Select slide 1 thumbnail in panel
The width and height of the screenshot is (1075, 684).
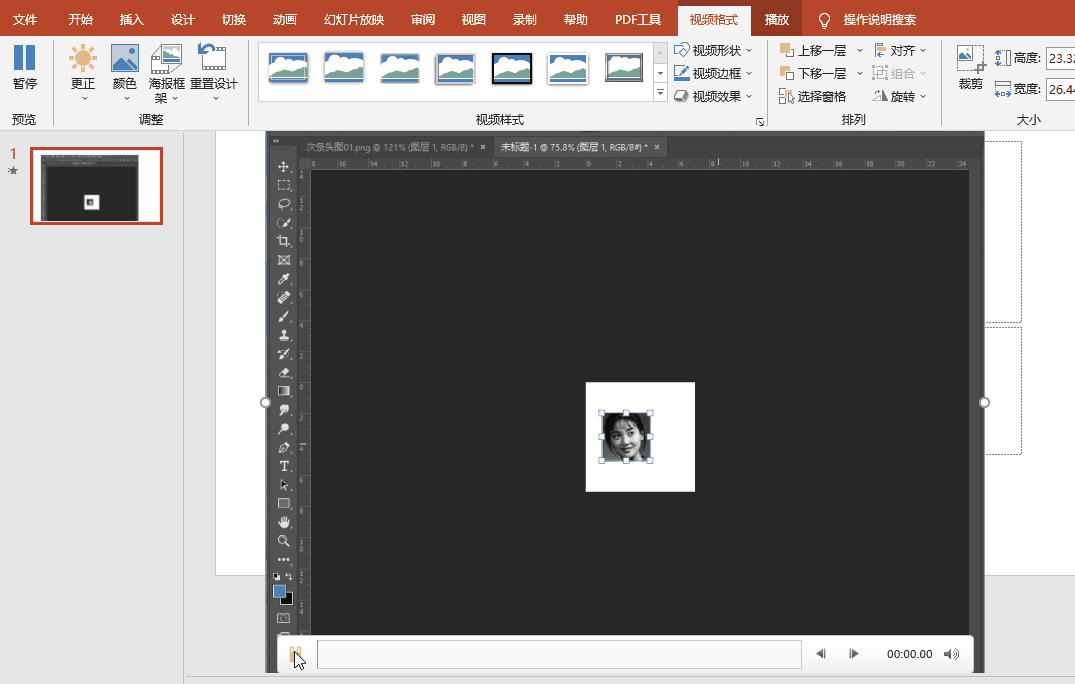click(x=97, y=186)
